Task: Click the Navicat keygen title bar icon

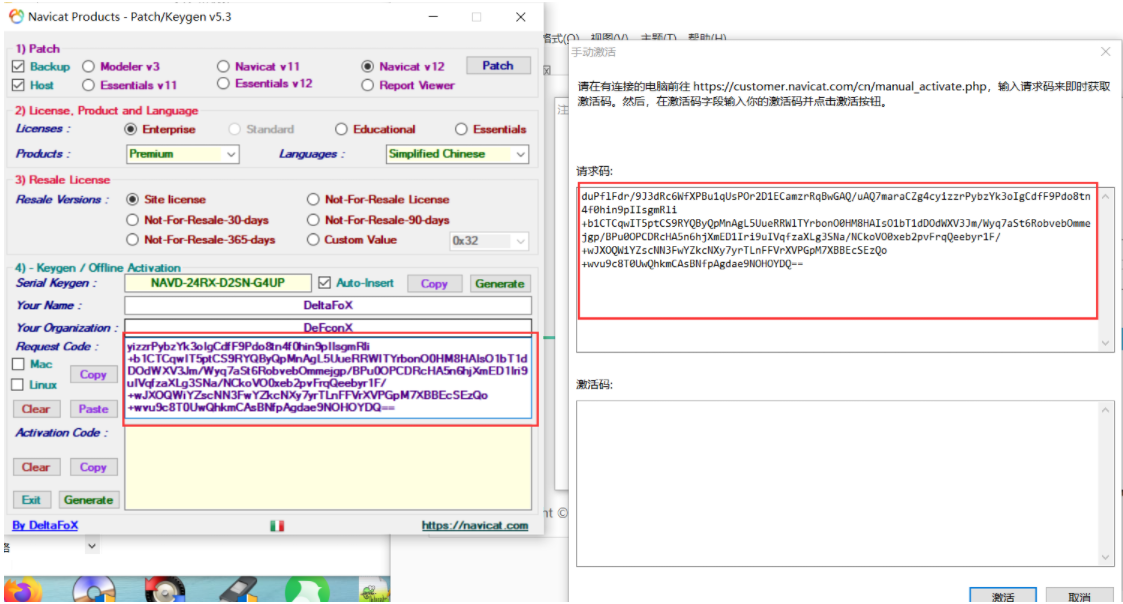Action: pos(16,16)
